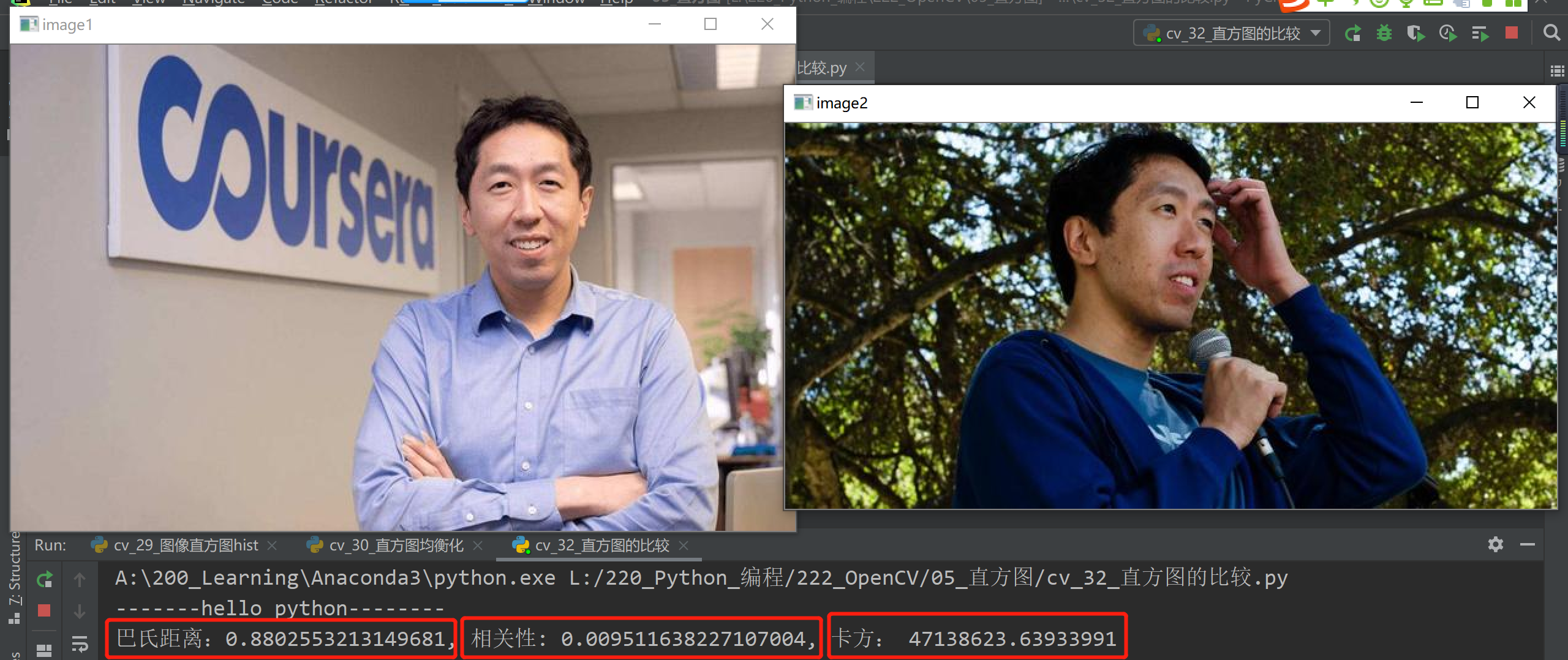This screenshot has height=660, width=1568.
Task: Stop process using Run panel red square
Action: pyautogui.click(x=44, y=610)
